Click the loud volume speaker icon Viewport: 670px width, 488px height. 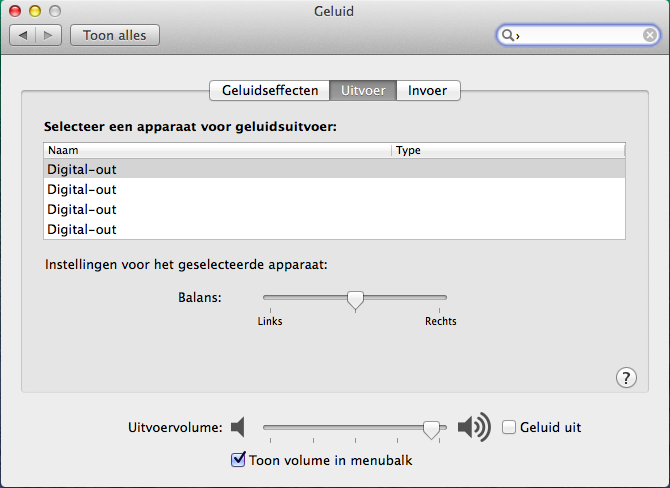click(x=473, y=428)
